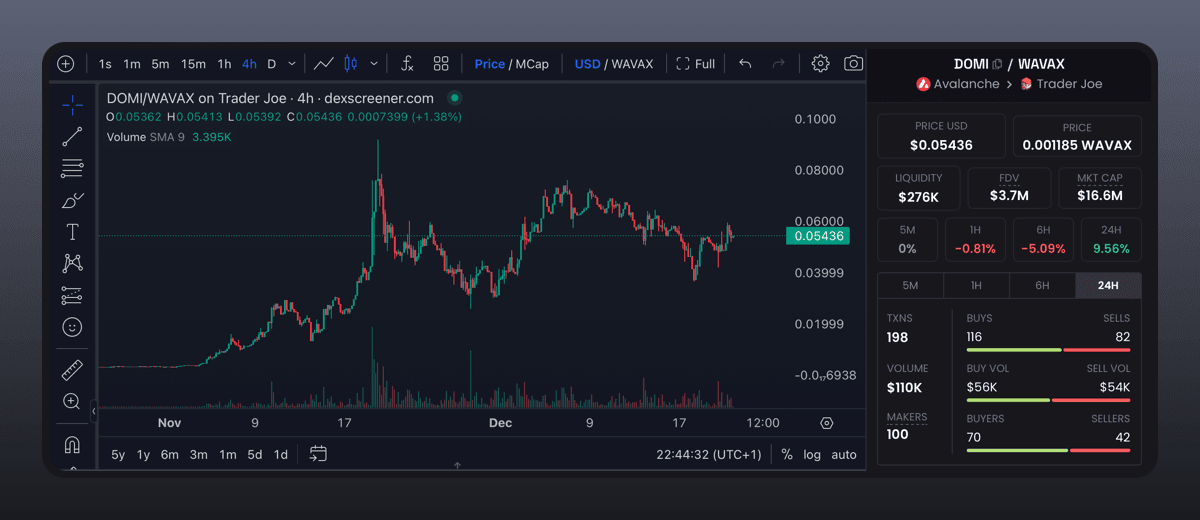Viewport: 1200px width, 520px height.
Task: Open the indicators fx menu
Action: 407,64
